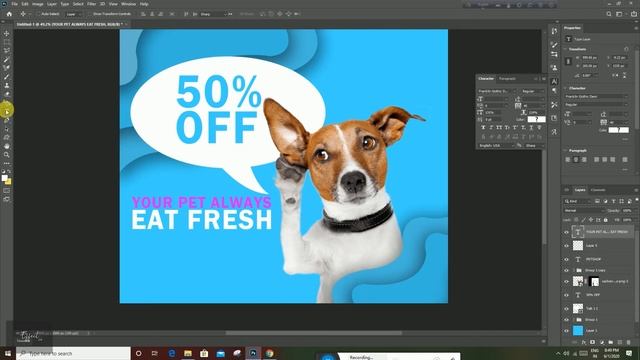Click the document tab title

(x=69, y=24)
